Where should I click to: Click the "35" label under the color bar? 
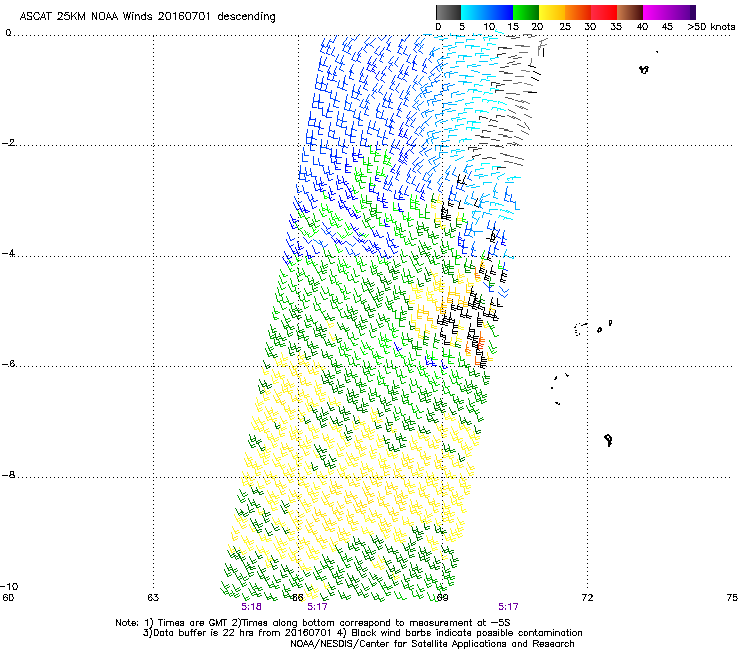[616, 27]
